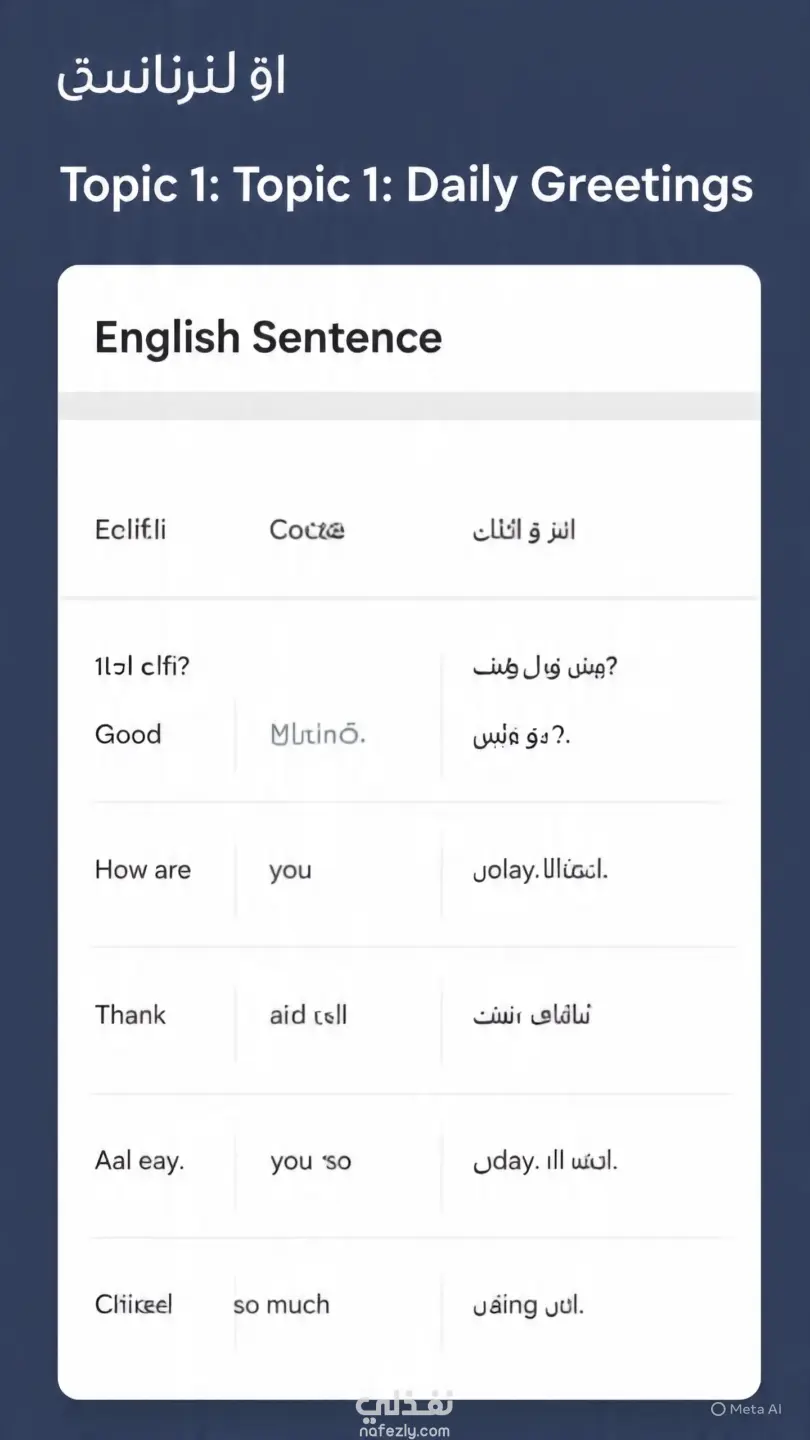Image resolution: width=810 pixels, height=1440 pixels.
Task: Select the How are cell
Action: point(142,870)
